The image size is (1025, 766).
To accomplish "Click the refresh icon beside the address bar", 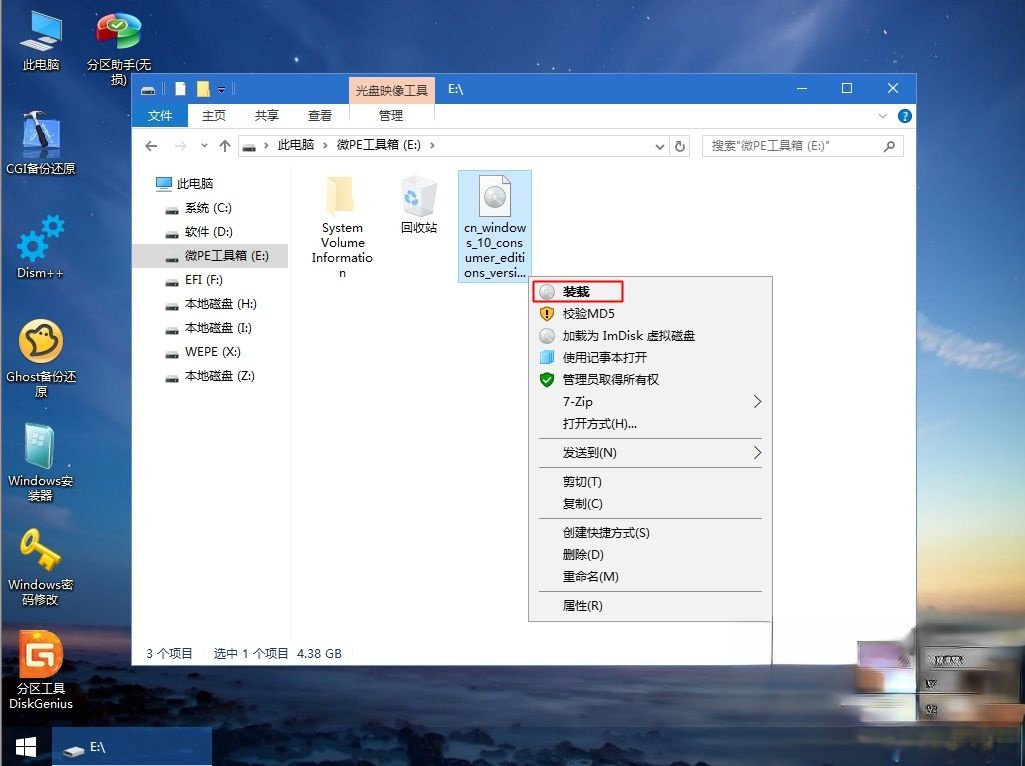I will tap(680, 145).
